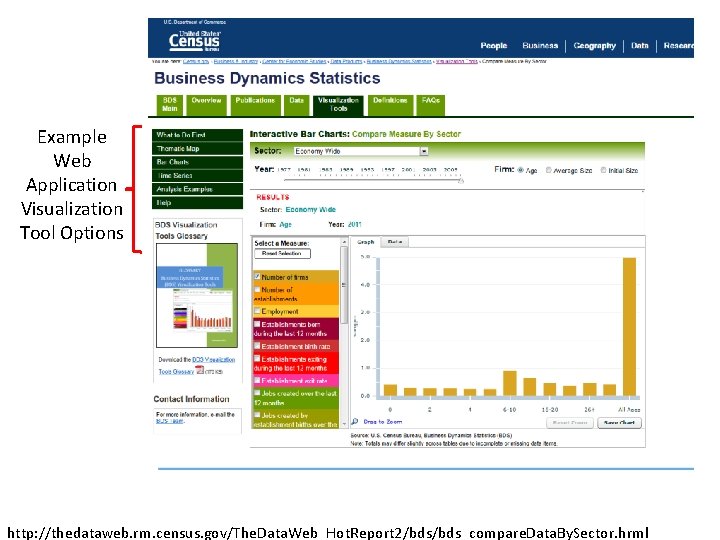The image size is (720, 540).
Task: Click the Year slider handle
Action: click(461, 180)
